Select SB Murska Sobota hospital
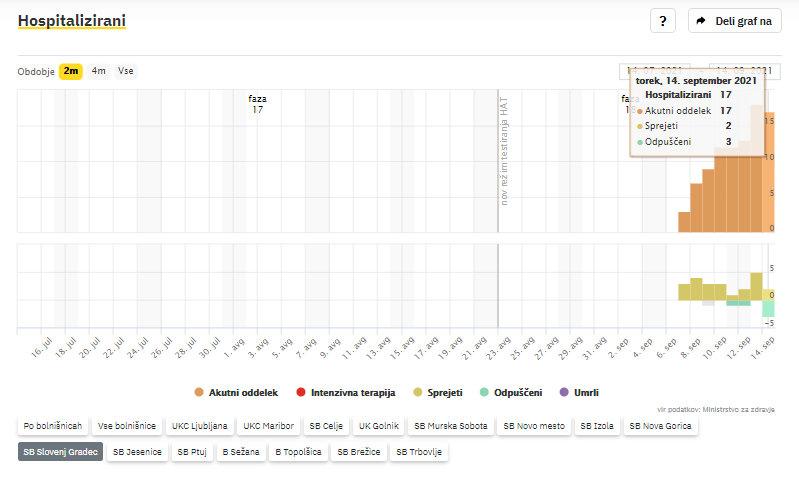The image size is (799, 481). tap(453, 426)
